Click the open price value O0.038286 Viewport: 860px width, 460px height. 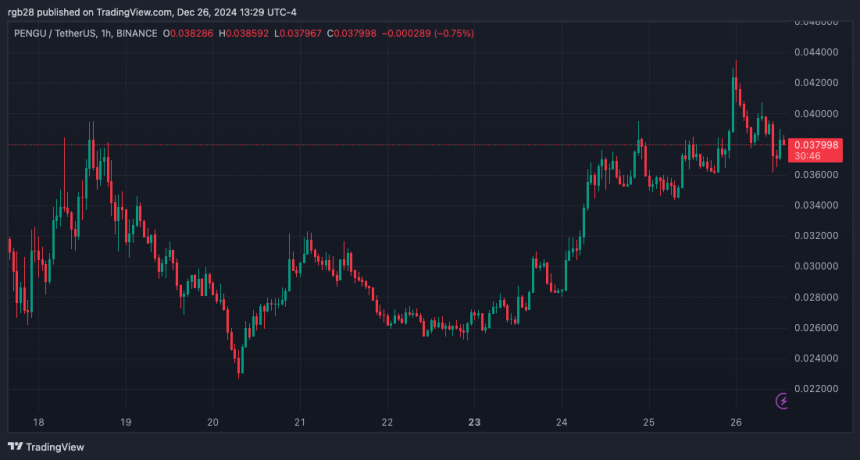[x=188, y=33]
